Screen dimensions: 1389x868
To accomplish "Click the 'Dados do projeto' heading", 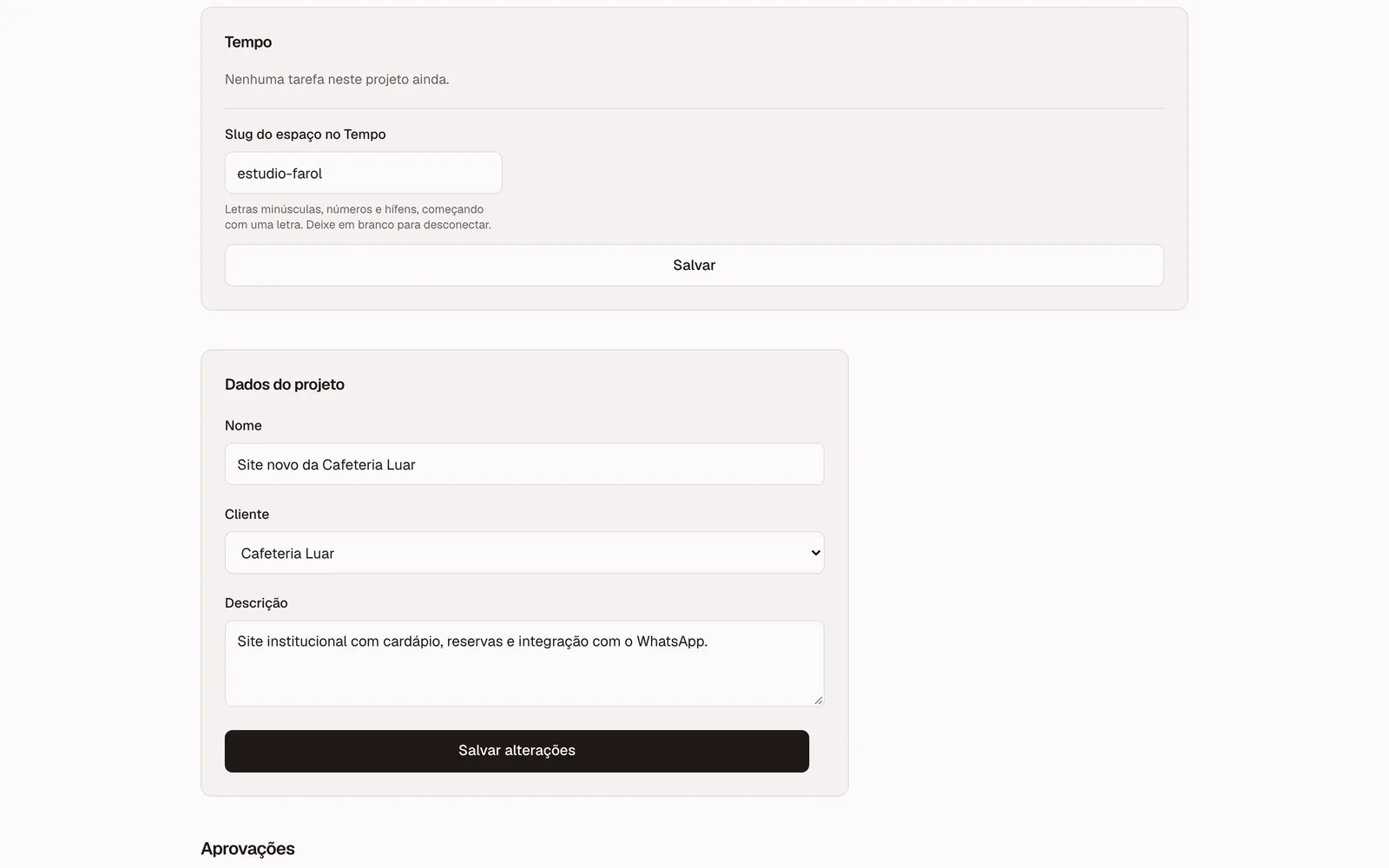I will 284,385.
